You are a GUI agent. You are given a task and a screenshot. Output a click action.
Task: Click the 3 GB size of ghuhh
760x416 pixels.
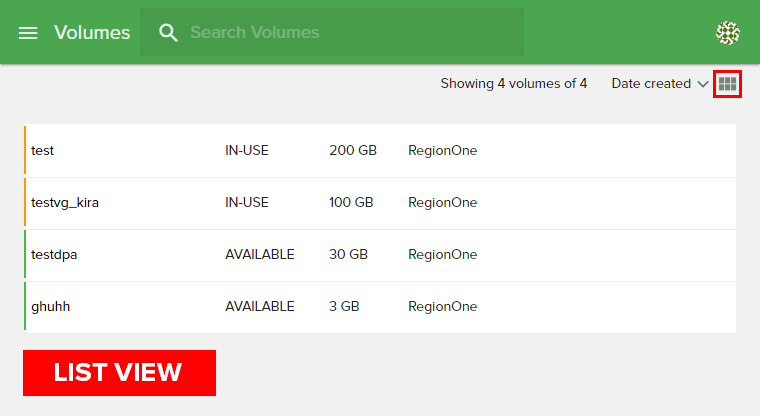(x=346, y=307)
